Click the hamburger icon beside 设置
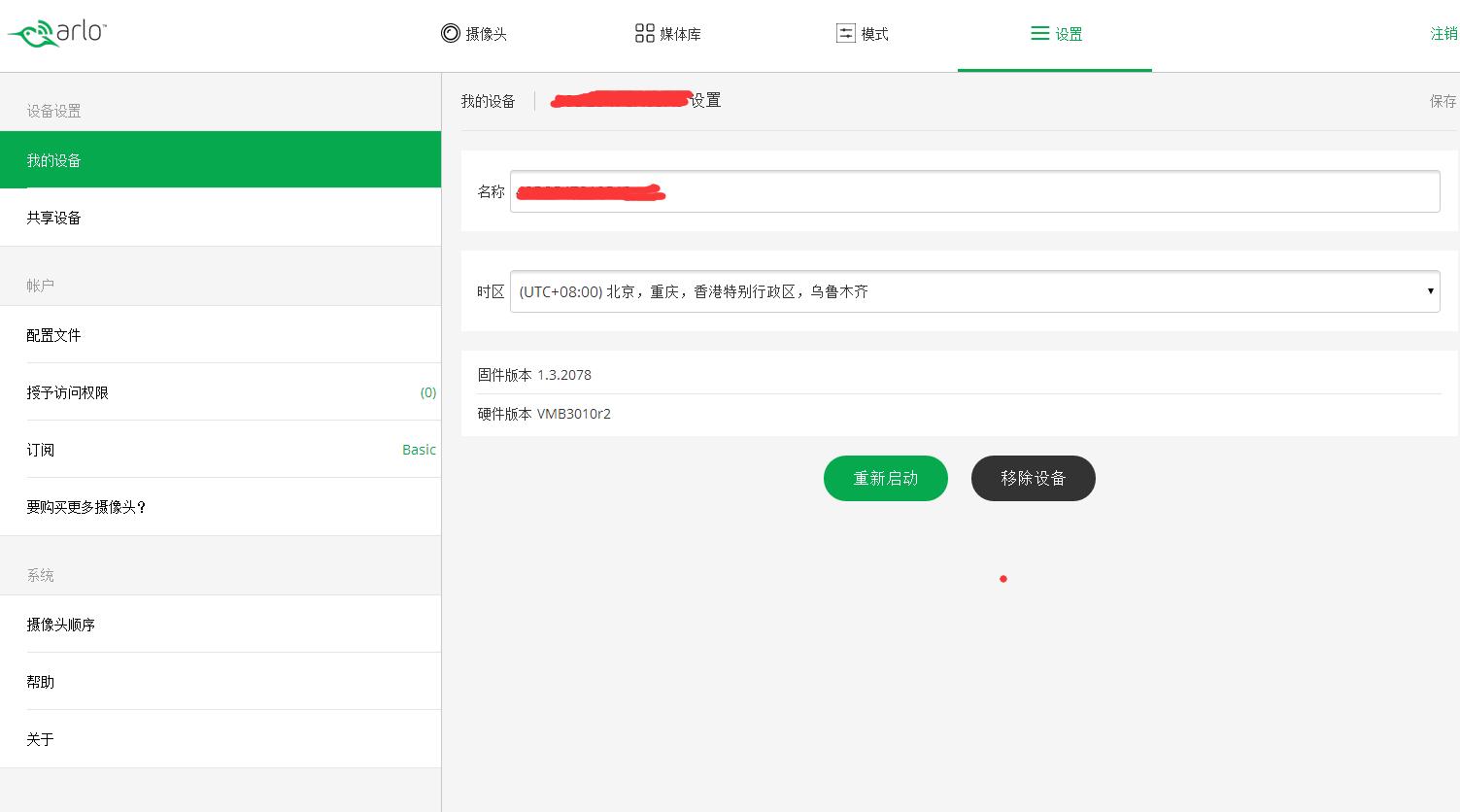This screenshot has width=1460, height=812. pyautogui.click(x=1040, y=33)
